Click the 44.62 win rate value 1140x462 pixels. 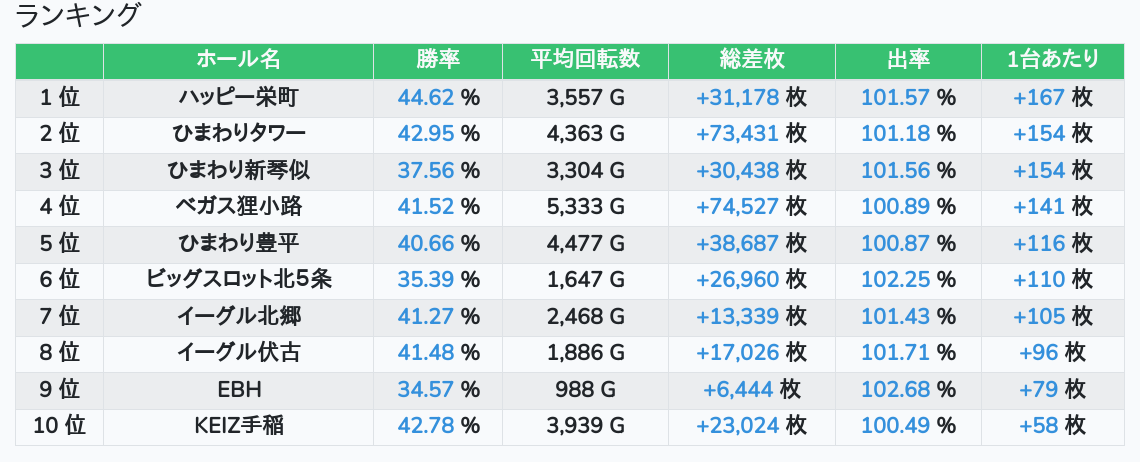tap(426, 98)
